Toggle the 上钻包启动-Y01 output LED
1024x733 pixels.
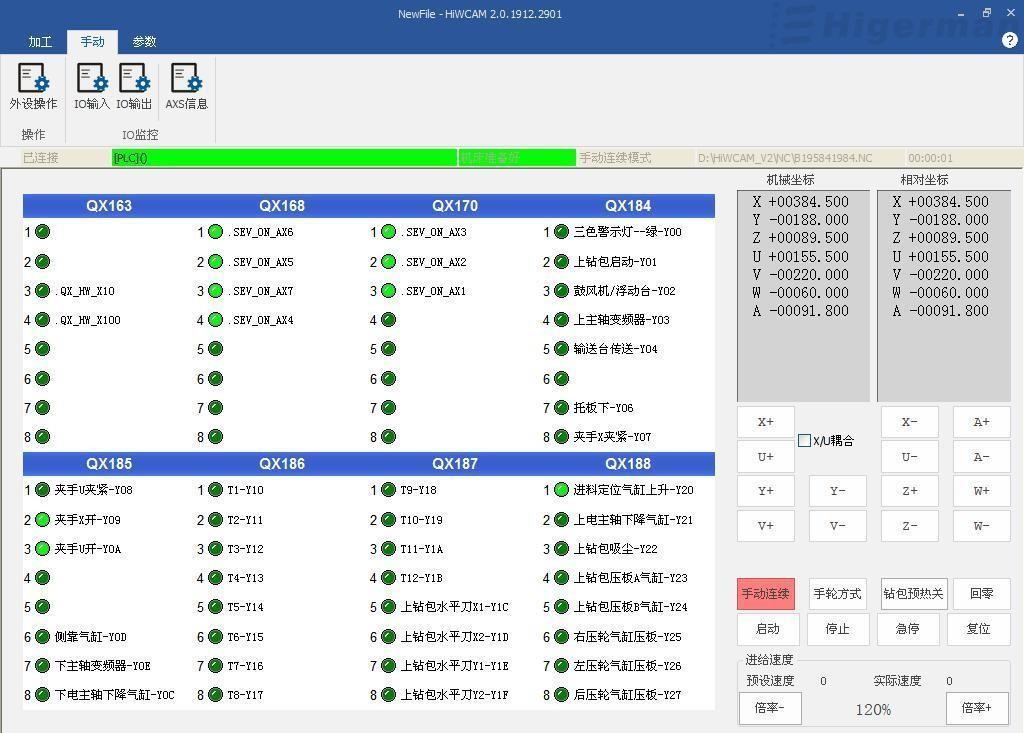tap(561, 262)
